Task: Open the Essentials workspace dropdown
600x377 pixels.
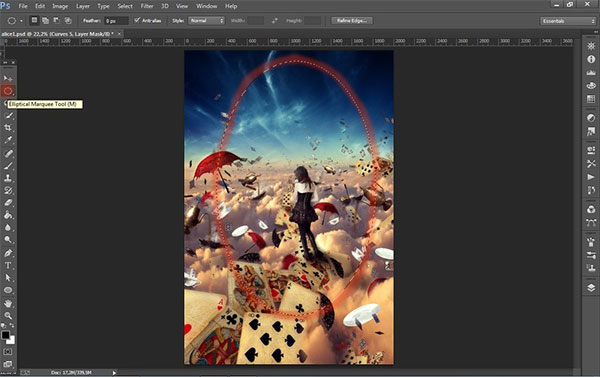Action: 568,21
